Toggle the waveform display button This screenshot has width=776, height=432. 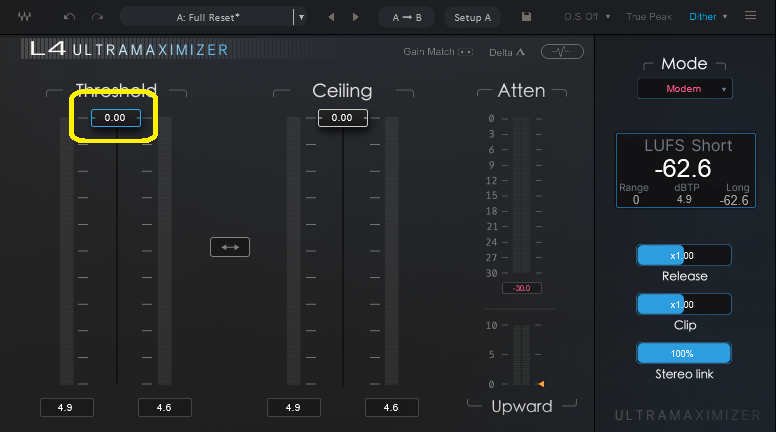tap(562, 51)
